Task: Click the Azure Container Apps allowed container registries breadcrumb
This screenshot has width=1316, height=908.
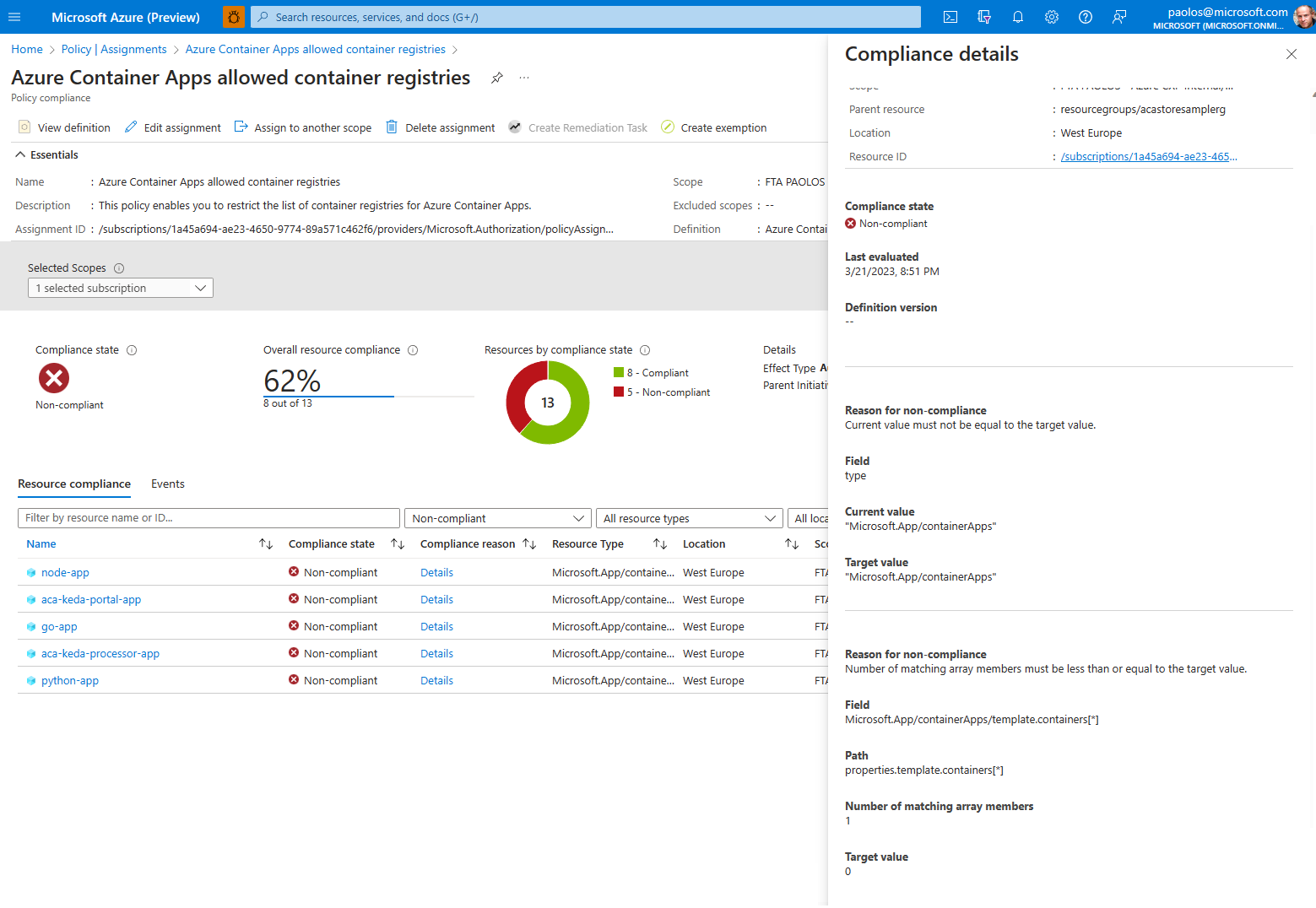Action: coord(316,49)
